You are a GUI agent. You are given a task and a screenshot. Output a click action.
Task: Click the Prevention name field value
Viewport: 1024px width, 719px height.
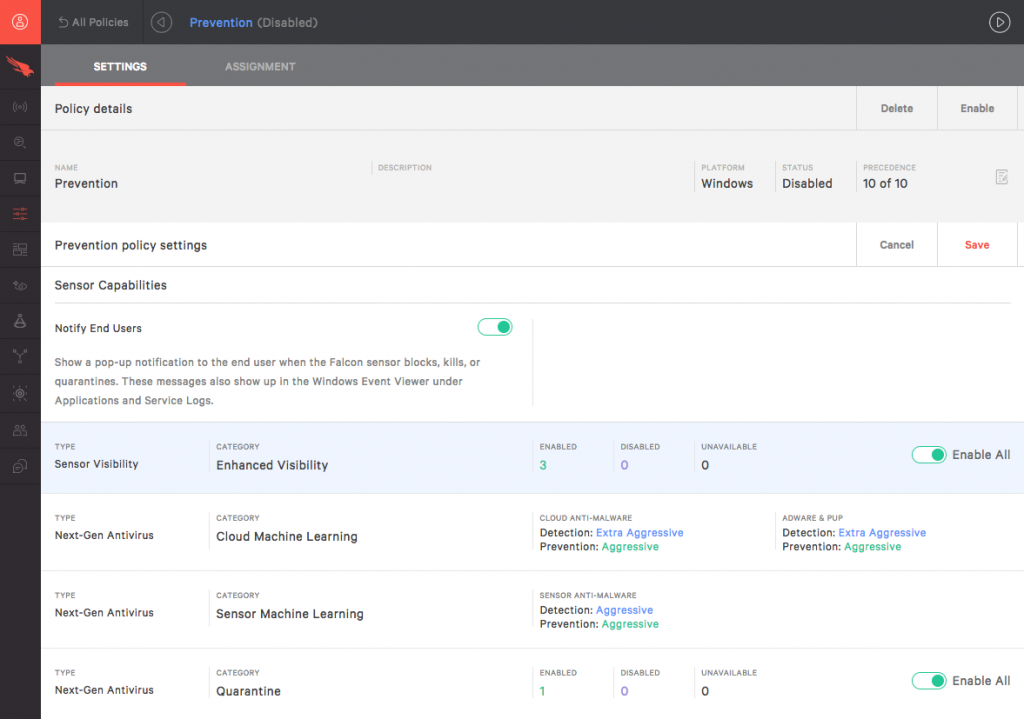pyautogui.click(x=86, y=184)
